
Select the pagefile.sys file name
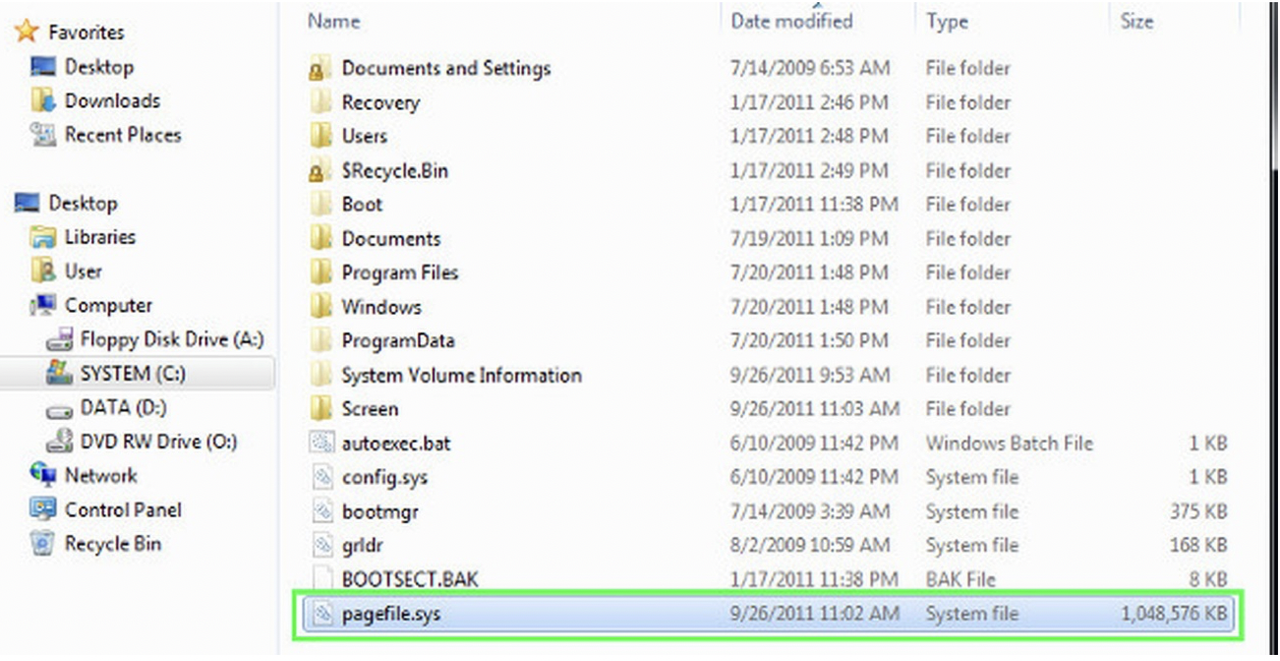pyautogui.click(x=391, y=614)
